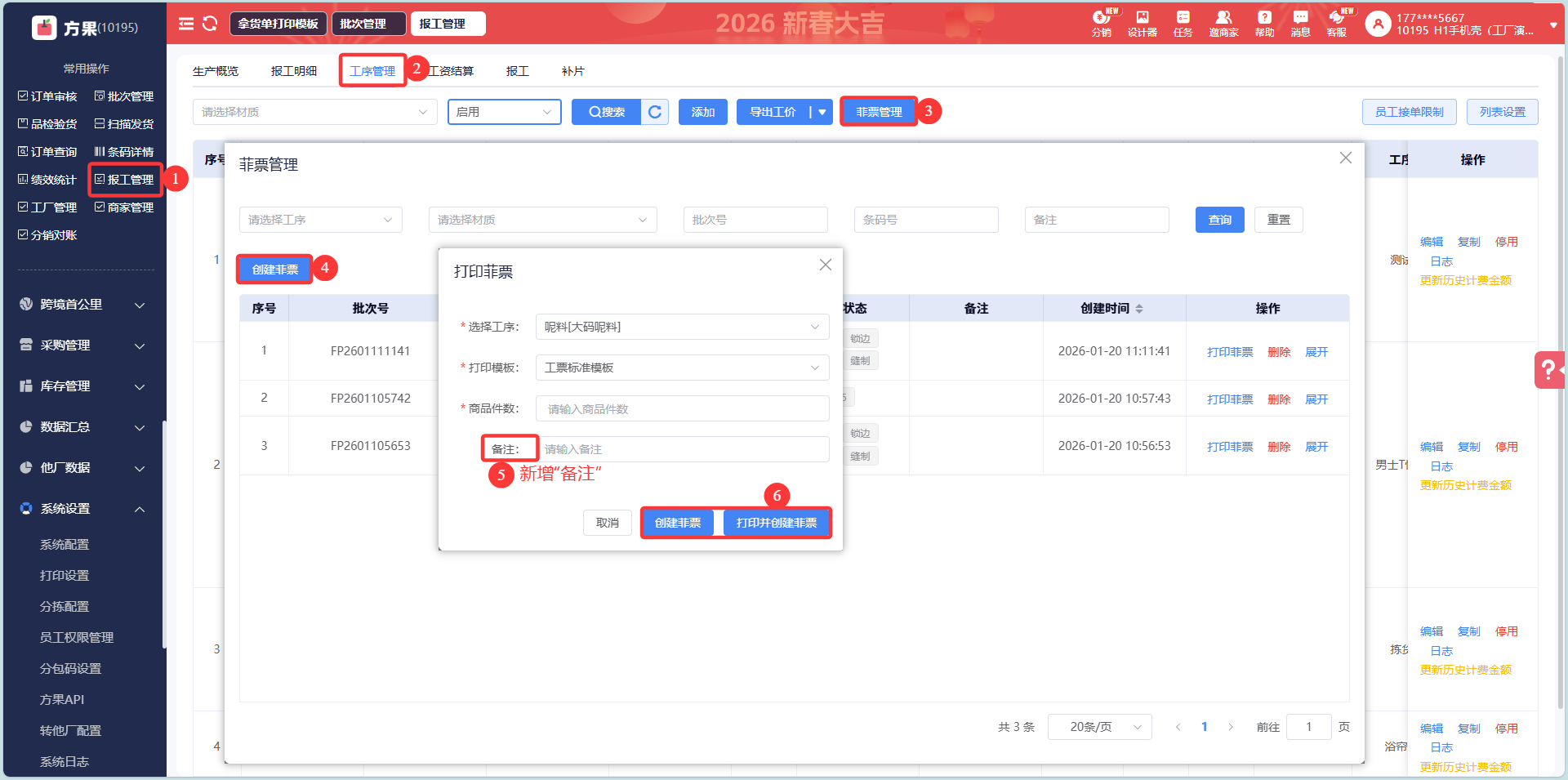The image size is (1568, 780).
Task: Expand the 采购管理 sidebar section
Action: 82,345
